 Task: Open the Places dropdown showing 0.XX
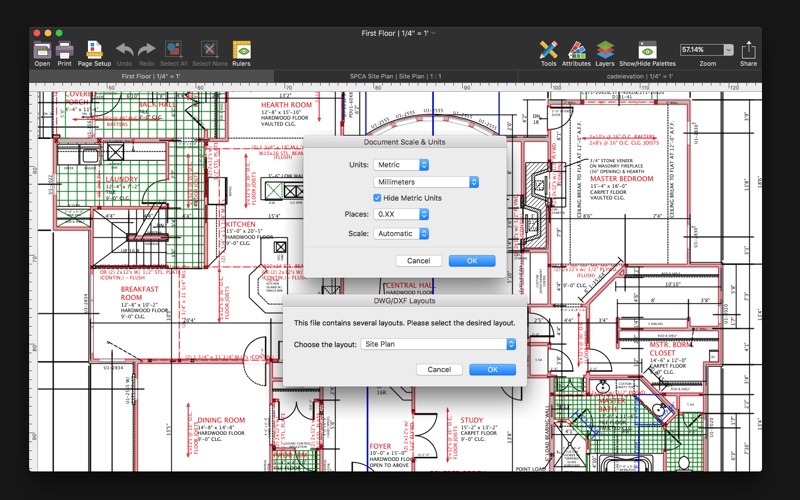pyautogui.click(x=401, y=214)
